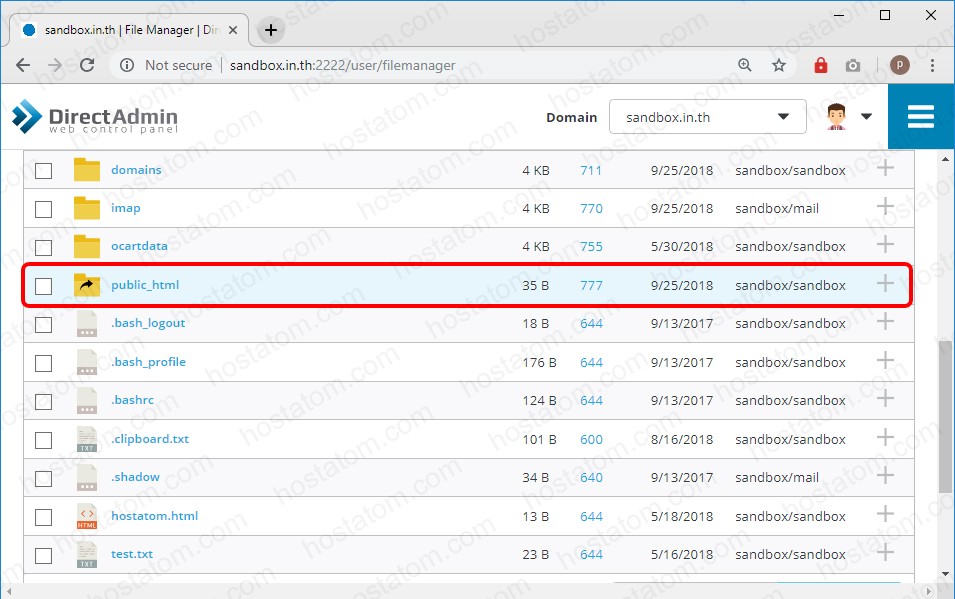This screenshot has width=955, height=599.
Task: Click the hostatom.html HTML file icon
Action: pos(86,516)
